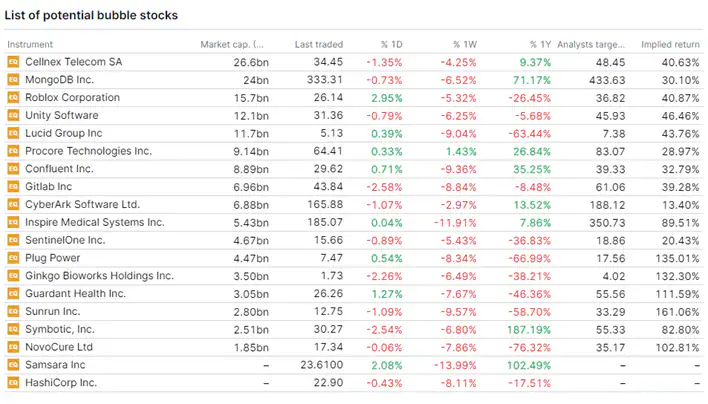The width and height of the screenshot is (708, 404).
Task: Select the Plug Power instrument name
Action: tap(53, 258)
